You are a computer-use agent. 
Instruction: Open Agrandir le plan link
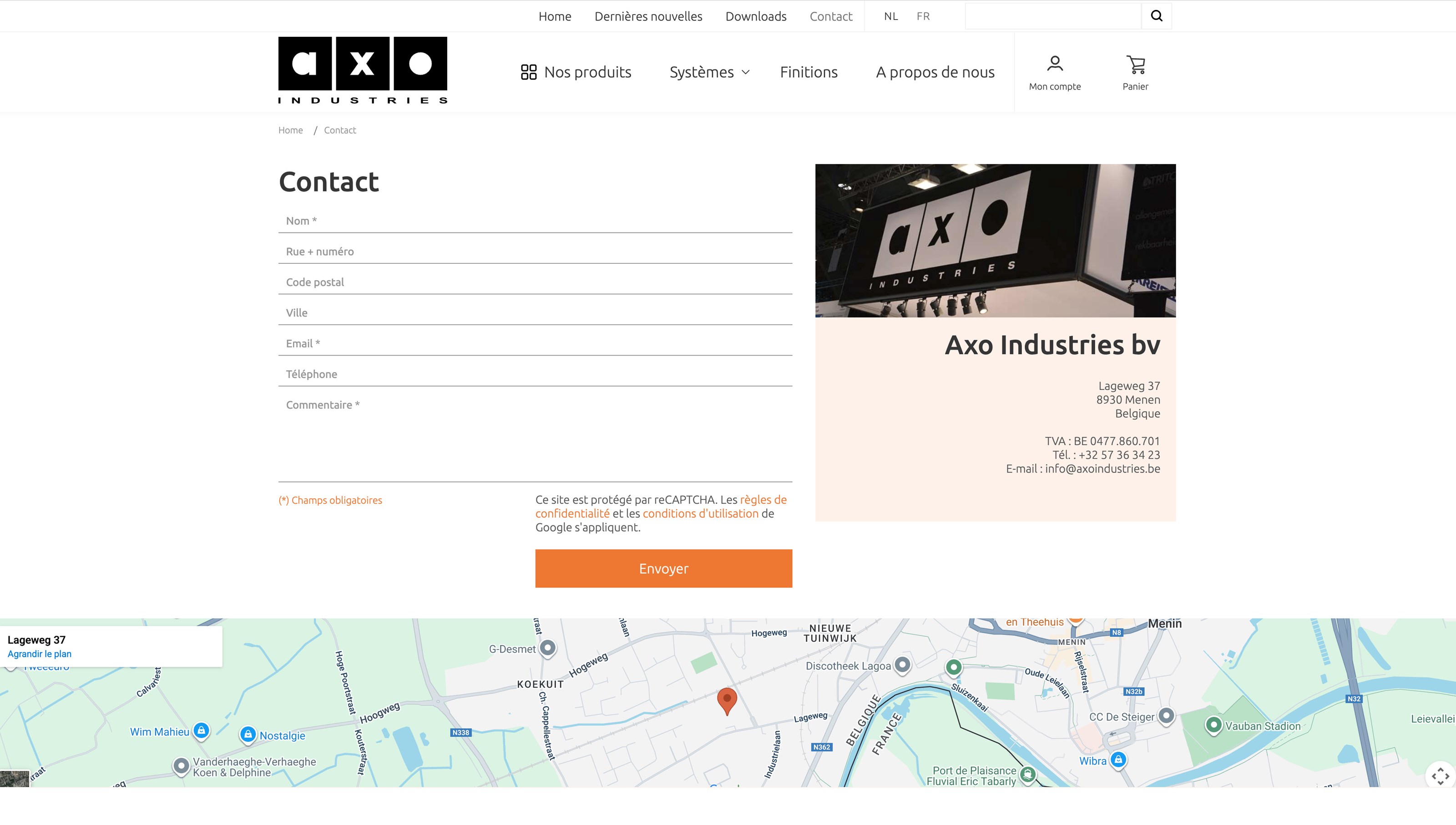39,653
